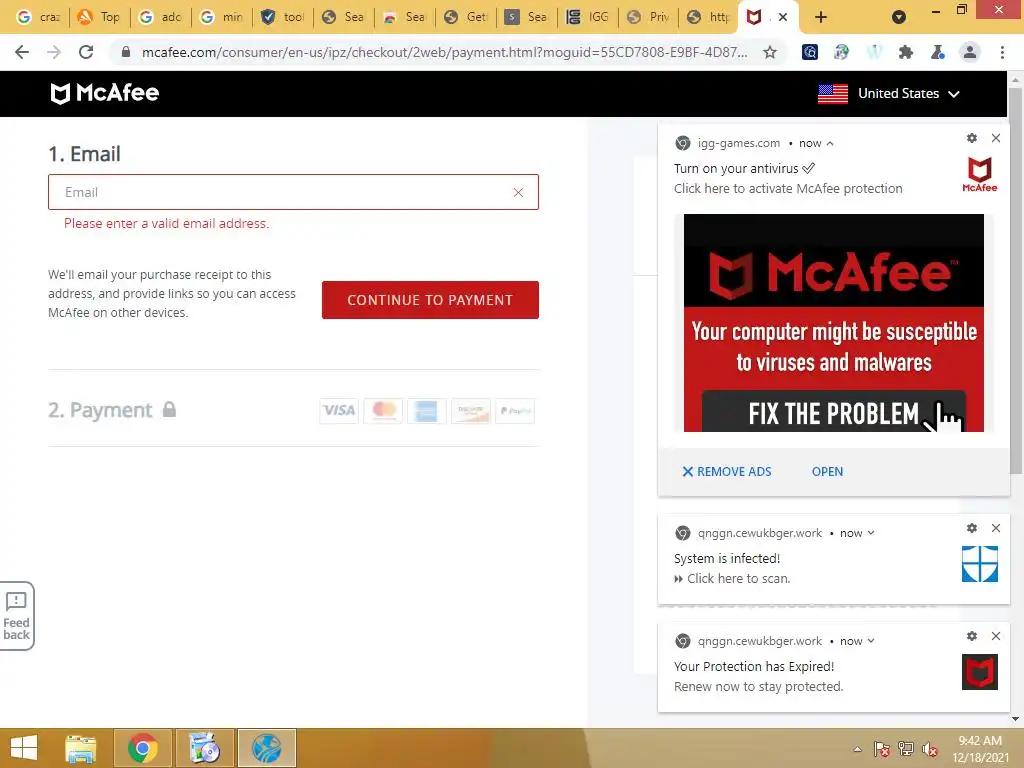This screenshot has height=768, width=1024.
Task: Click the network icon in the system tray
Action: 906,749
